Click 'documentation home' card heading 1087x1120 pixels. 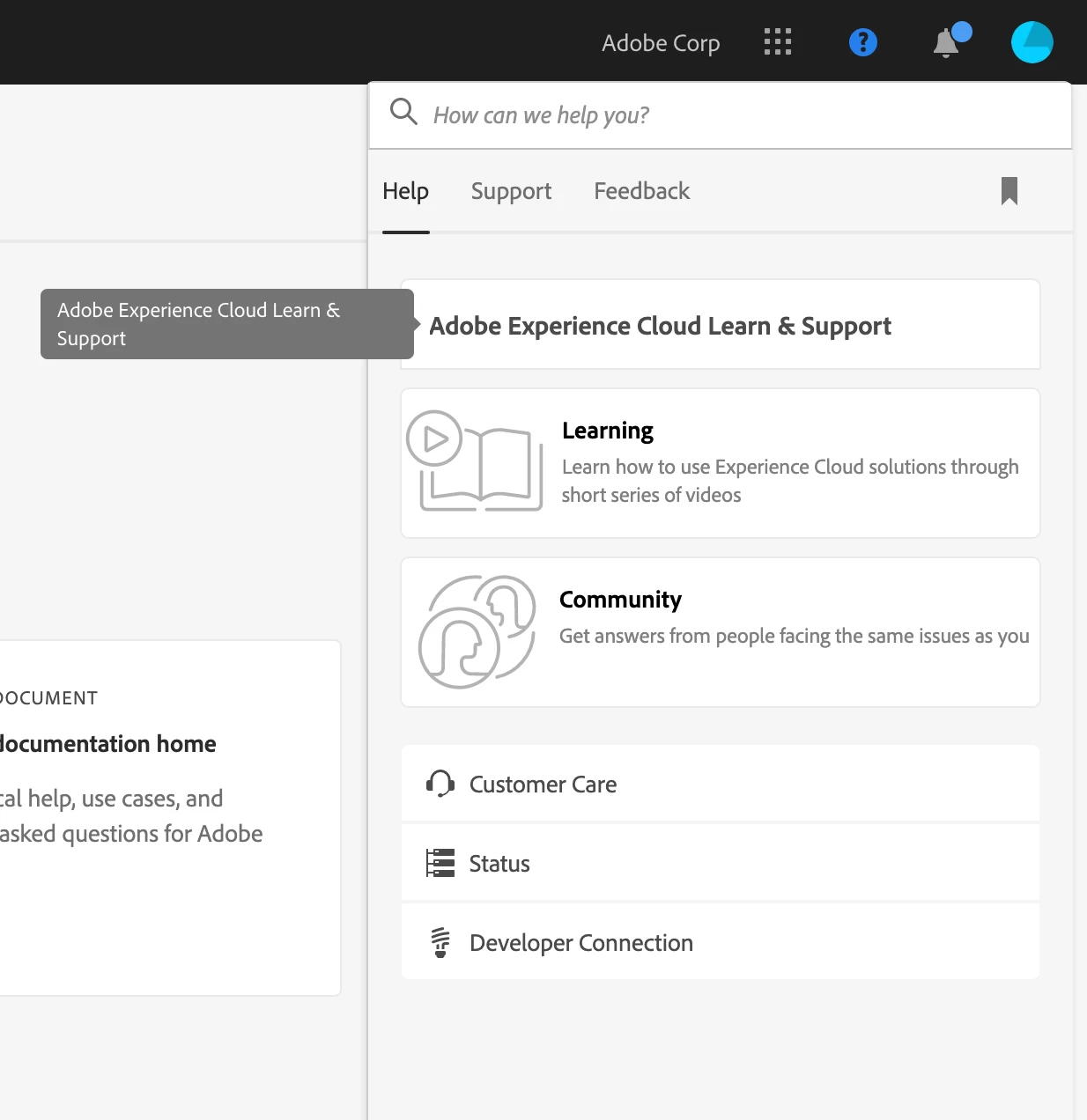click(x=107, y=744)
